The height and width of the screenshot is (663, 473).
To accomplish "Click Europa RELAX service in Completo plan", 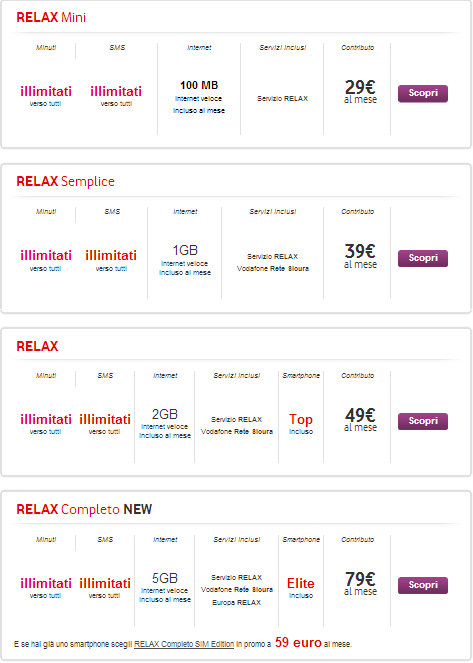I will point(236,602).
